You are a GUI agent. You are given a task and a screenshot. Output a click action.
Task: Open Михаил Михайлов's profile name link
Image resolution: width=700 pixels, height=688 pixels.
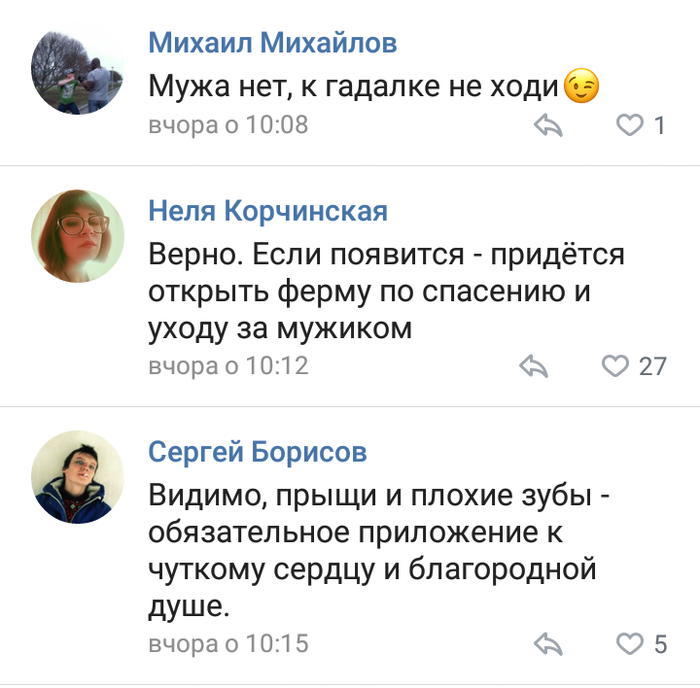point(272,43)
